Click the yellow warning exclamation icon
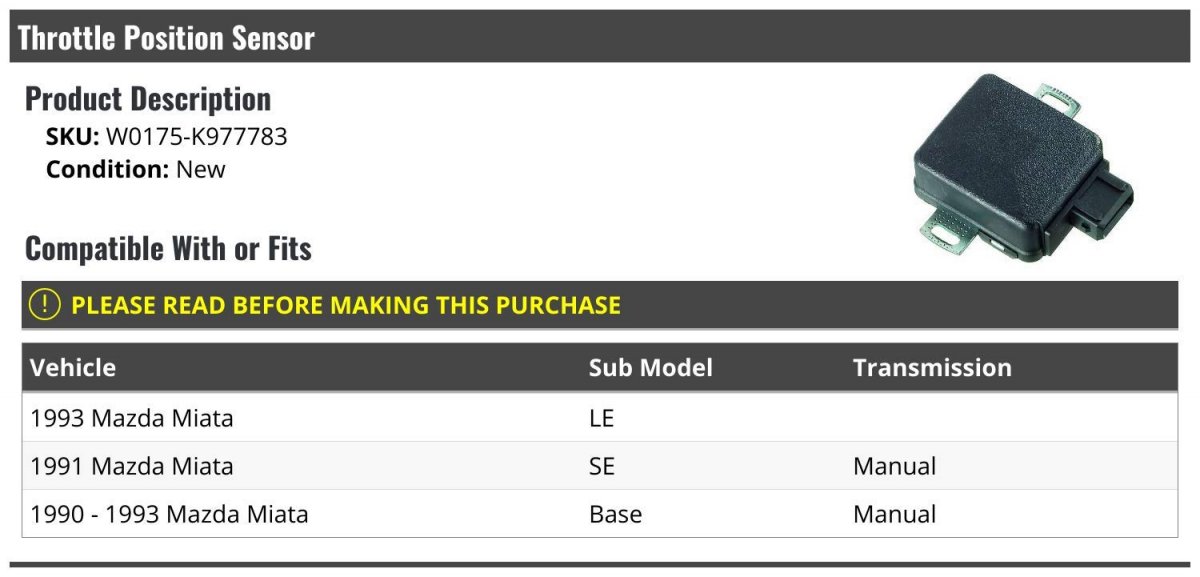This screenshot has height=577, width=1200. (x=45, y=304)
